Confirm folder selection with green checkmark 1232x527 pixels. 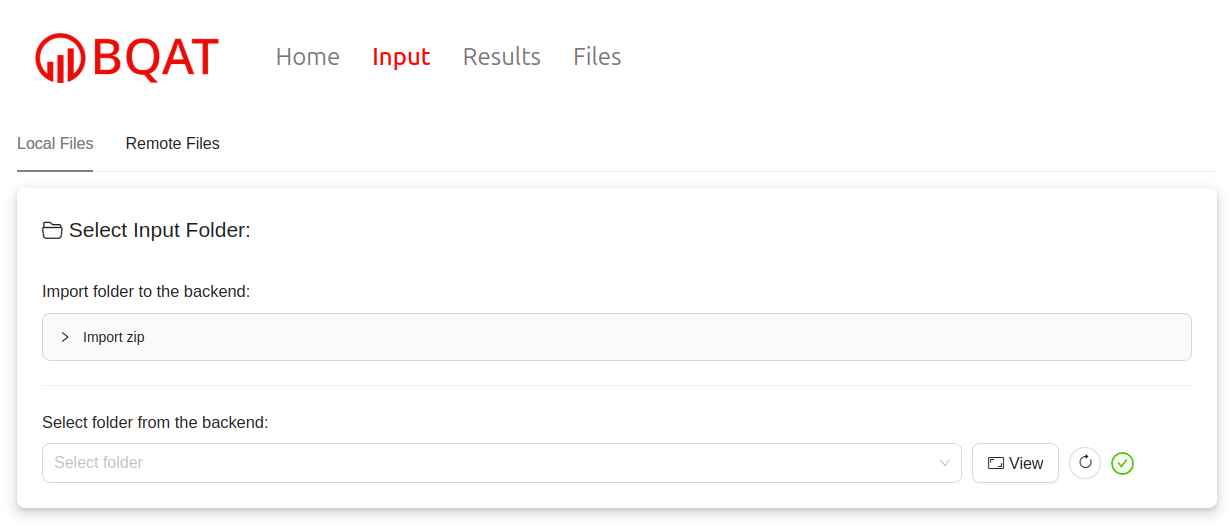[x=1122, y=463]
